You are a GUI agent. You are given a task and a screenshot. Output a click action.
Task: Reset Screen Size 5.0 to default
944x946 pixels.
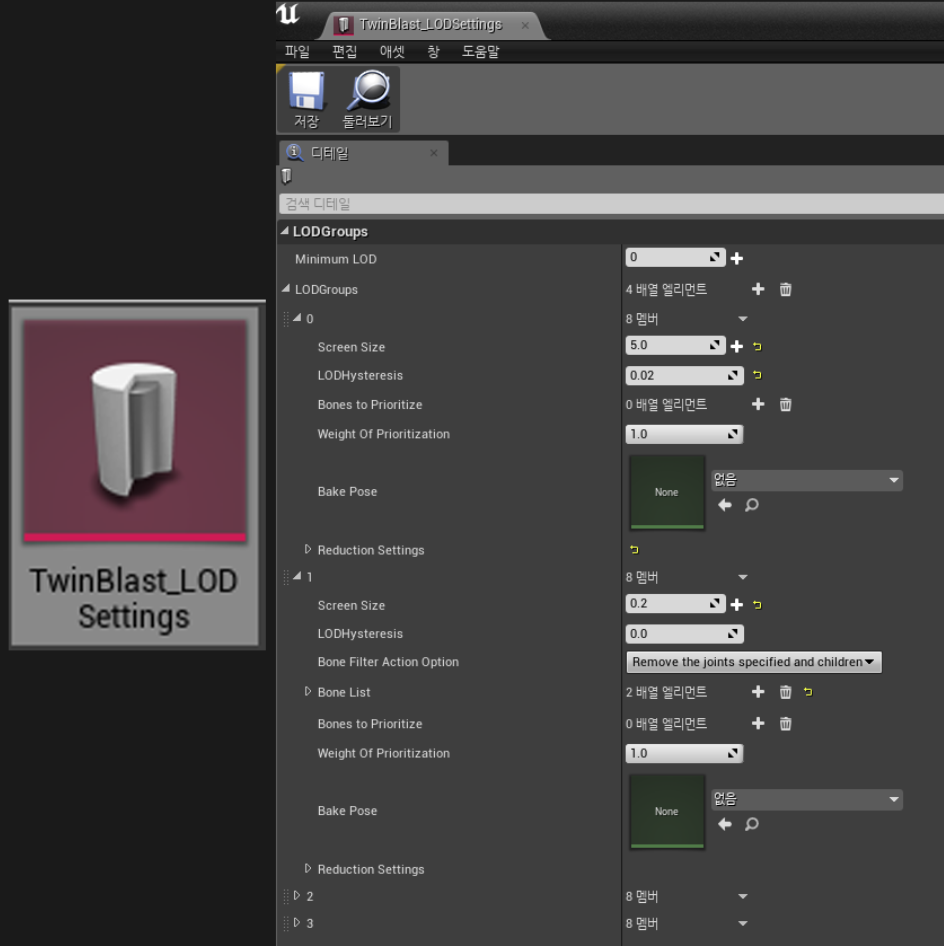(758, 346)
